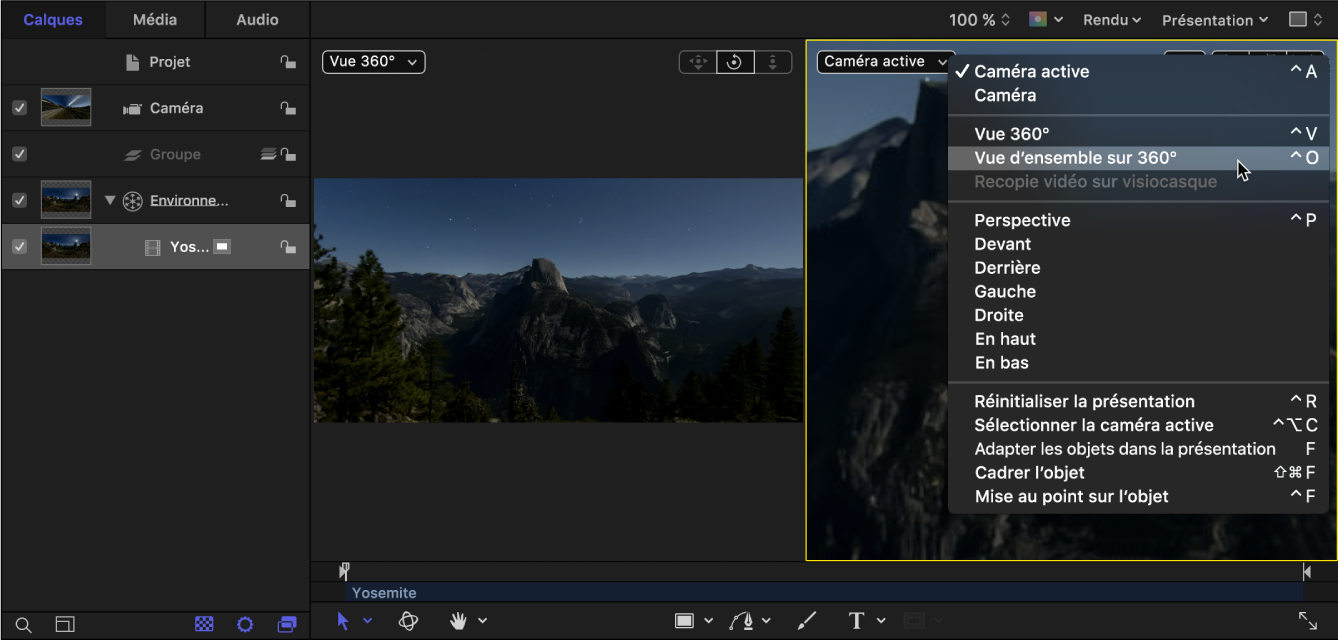Toggle visibility checkbox of the Caméra layer
This screenshot has width=1338, height=641.
point(18,107)
